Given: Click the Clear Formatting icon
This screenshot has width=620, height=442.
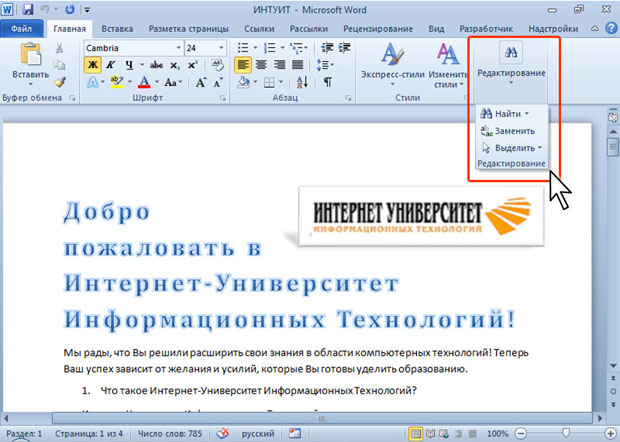Looking at the screenshot, I should [217, 65].
